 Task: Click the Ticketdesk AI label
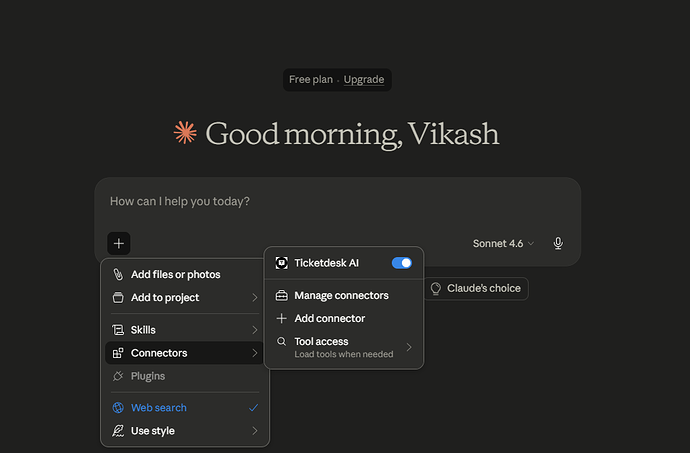[x=327, y=263]
